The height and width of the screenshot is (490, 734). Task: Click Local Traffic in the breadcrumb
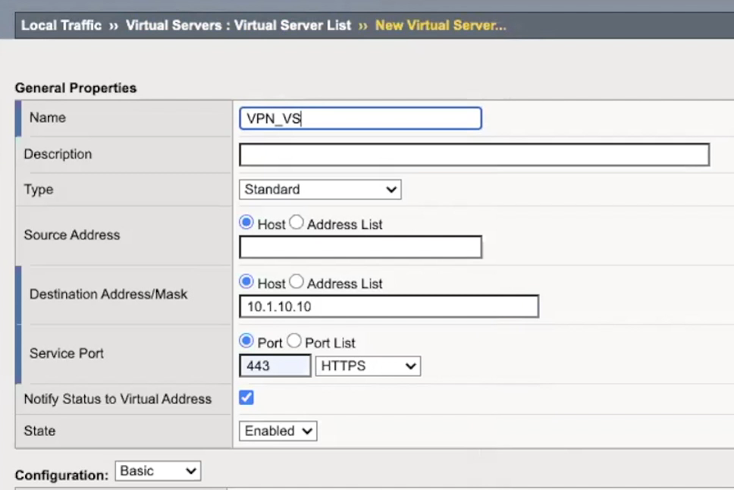coord(61,25)
